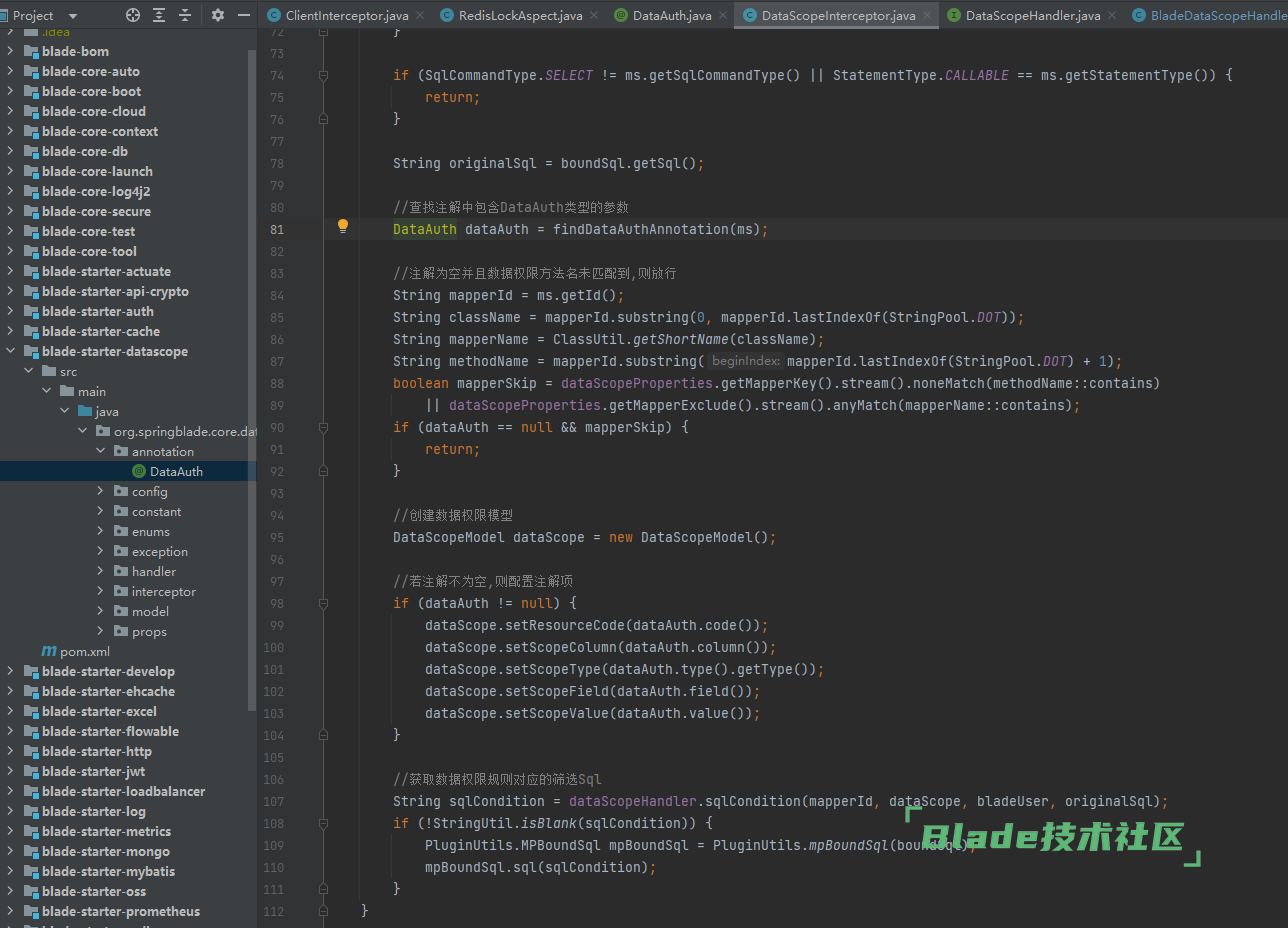Image resolution: width=1288 pixels, height=928 pixels.
Task: Expand the blade-core-boot module
Action: coord(10,91)
